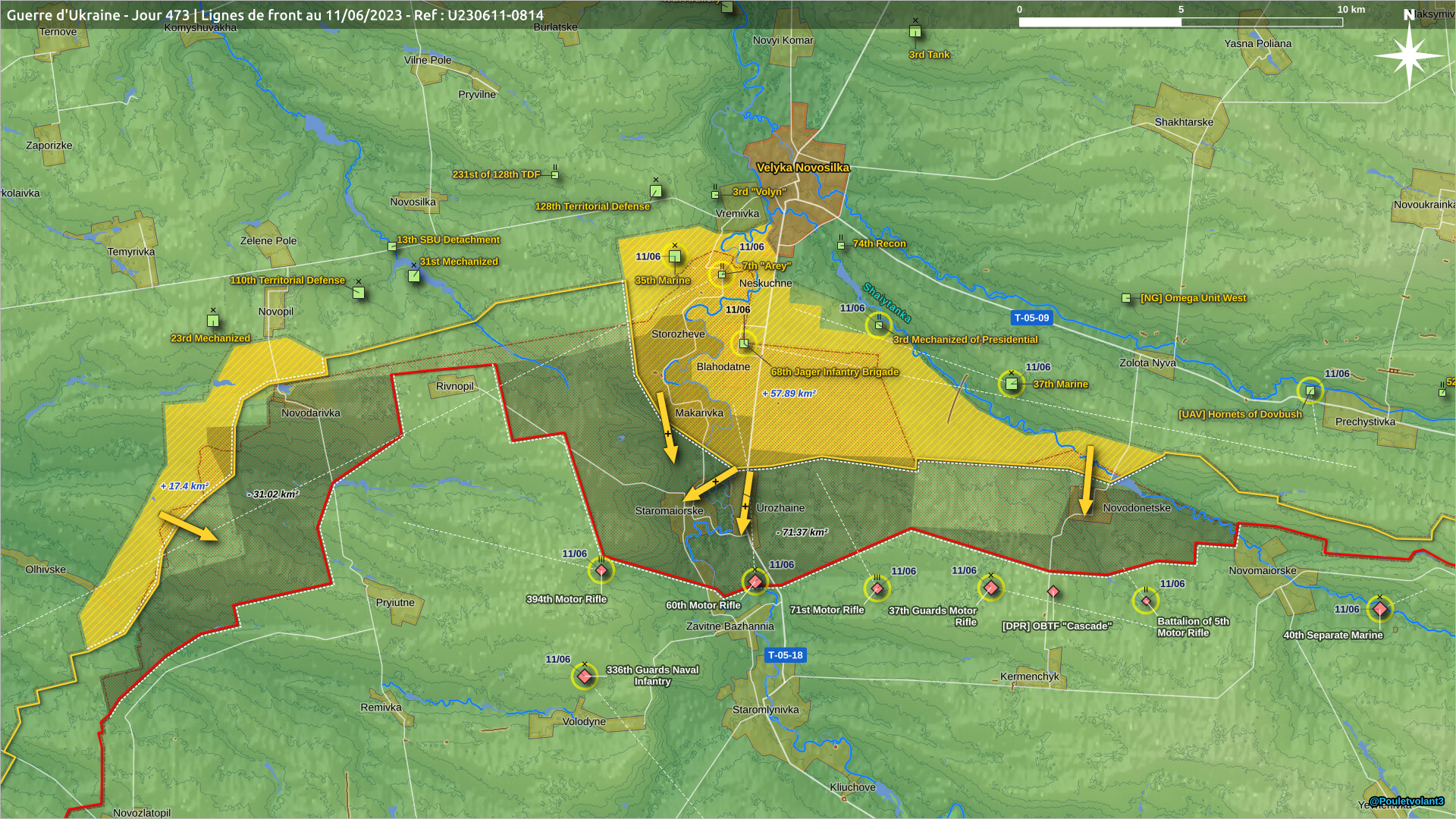Select the 3rd Tank unit symbol
This screenshot has height=819, width=1456.
[x=915, y=31]
